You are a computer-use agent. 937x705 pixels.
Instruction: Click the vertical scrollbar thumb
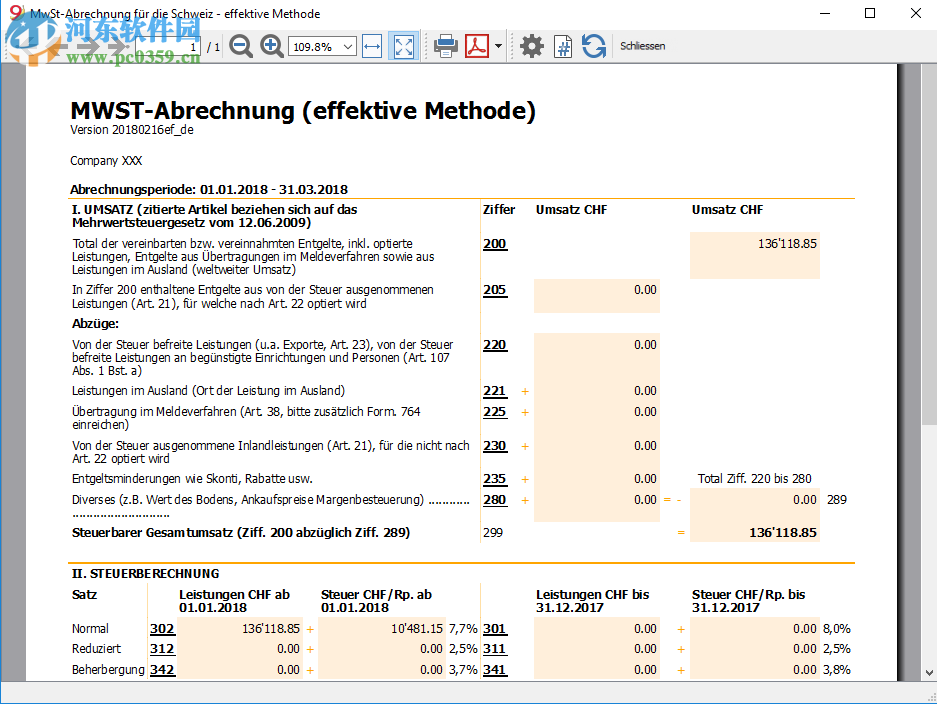pyautogui.click(x=929, y=245)
